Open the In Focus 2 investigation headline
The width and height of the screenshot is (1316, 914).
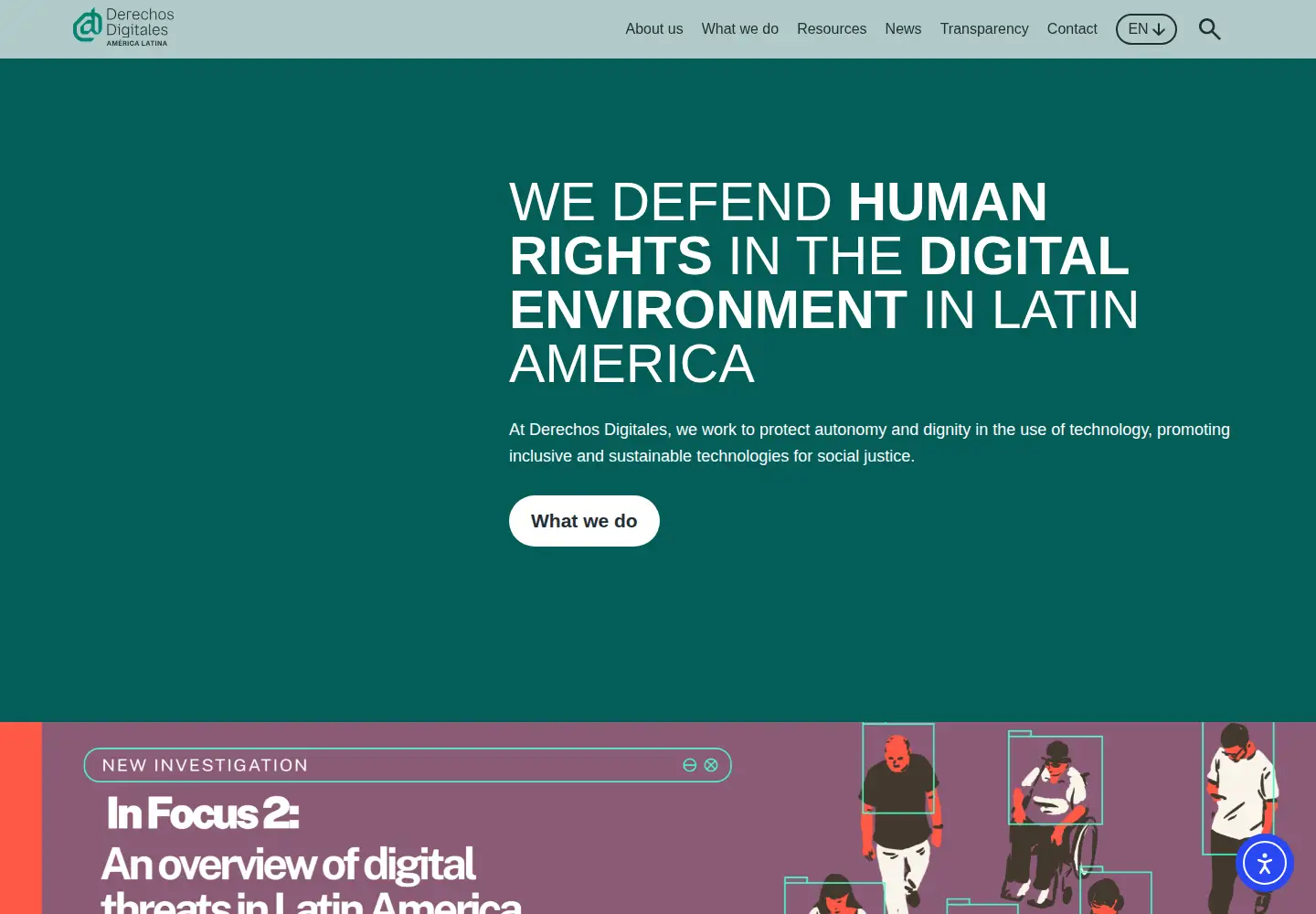point(203,813)
